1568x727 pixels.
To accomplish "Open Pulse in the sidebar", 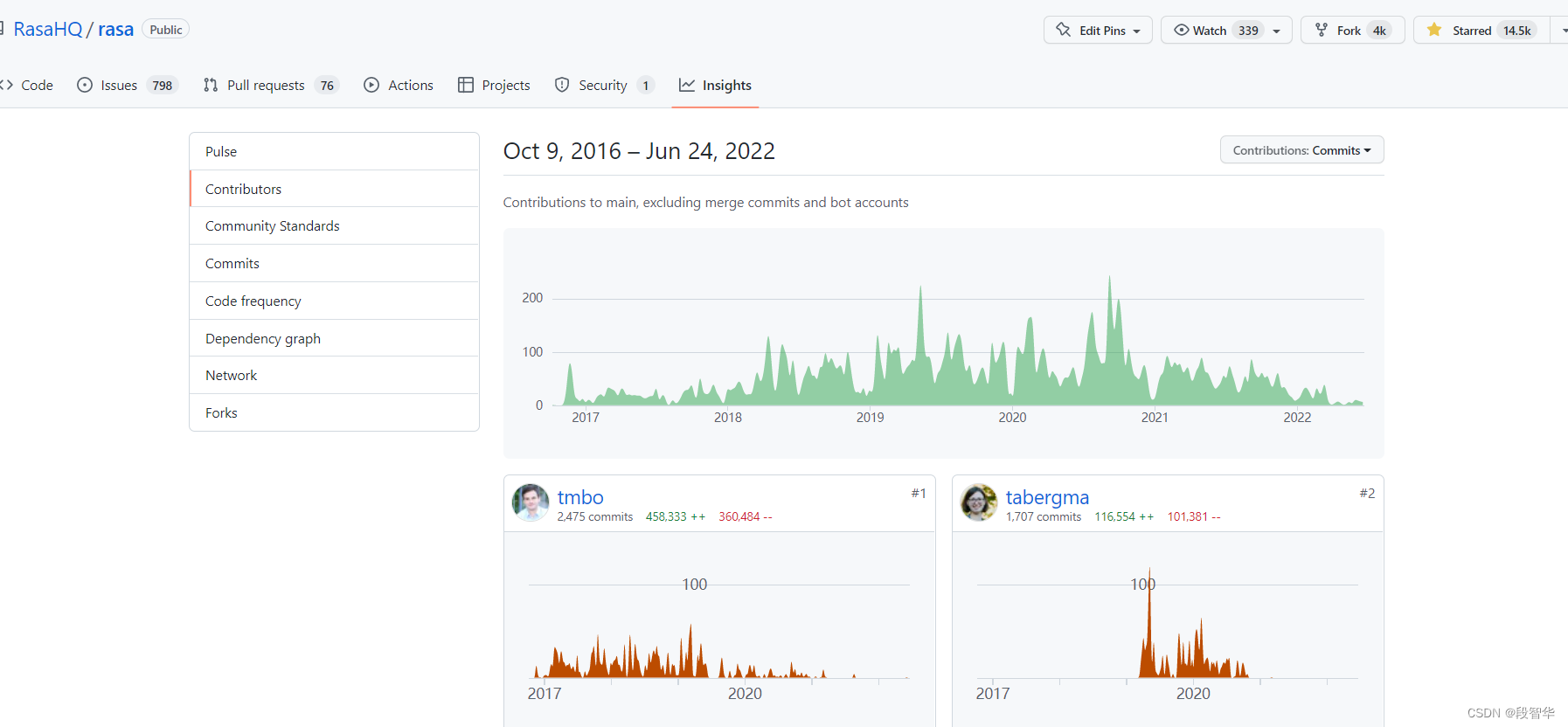I will coord(334,151).
